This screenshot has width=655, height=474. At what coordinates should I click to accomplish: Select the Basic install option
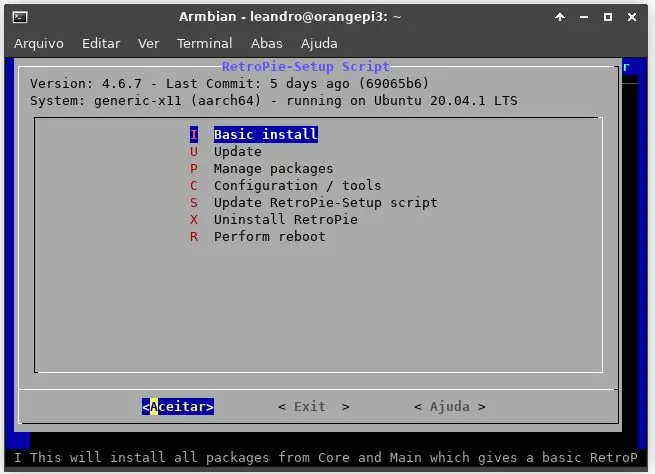[266, 134]
